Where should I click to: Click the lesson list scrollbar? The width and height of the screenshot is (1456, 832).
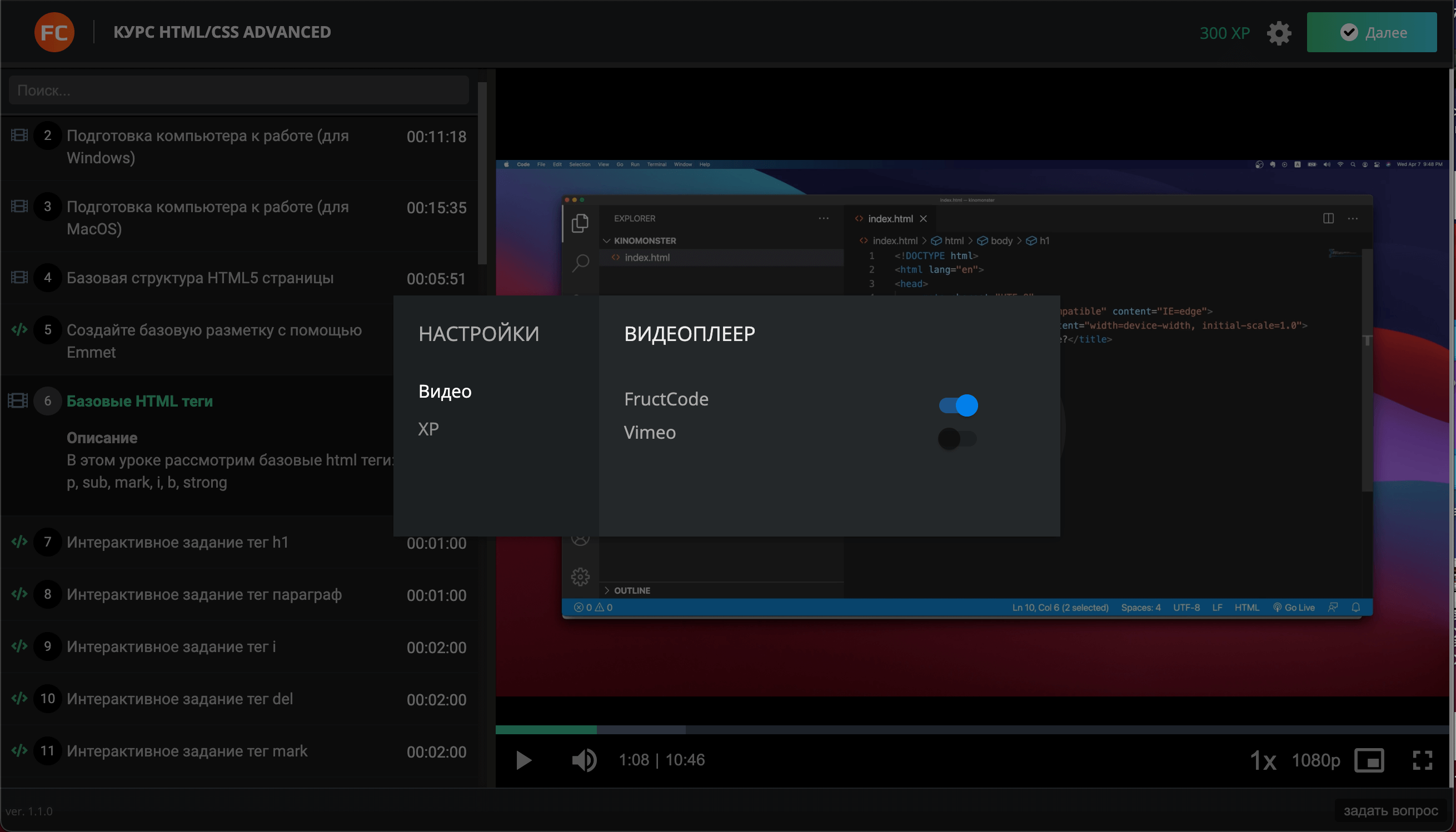pos(482,173)
